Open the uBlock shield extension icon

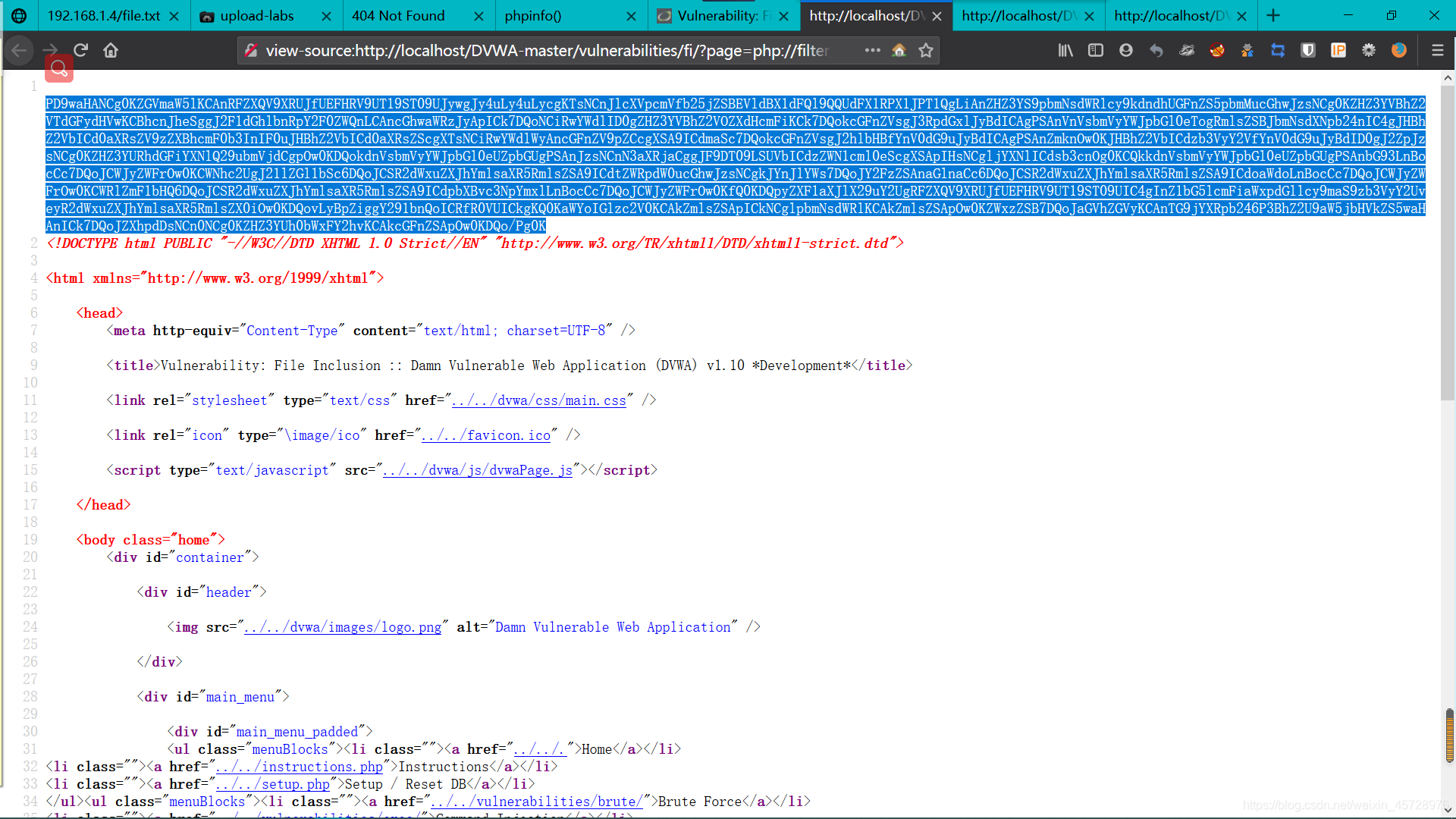click(x=1308, y=51)
